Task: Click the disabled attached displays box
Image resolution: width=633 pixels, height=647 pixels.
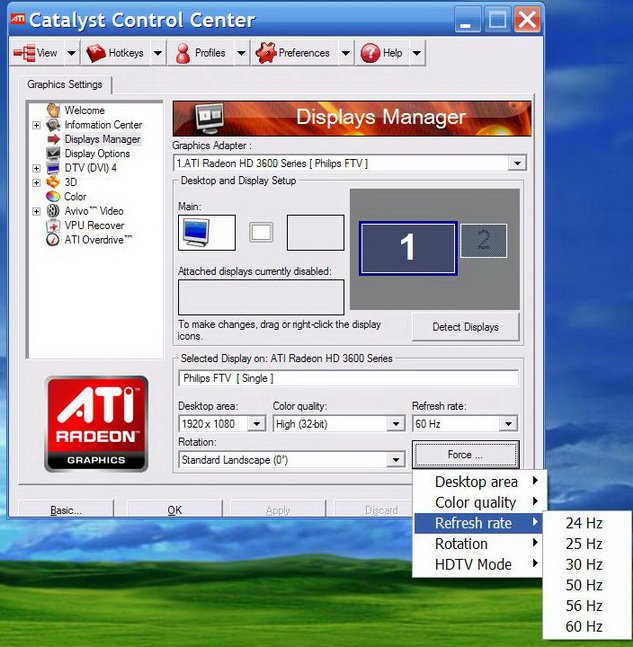Action: tap(261, 297)
